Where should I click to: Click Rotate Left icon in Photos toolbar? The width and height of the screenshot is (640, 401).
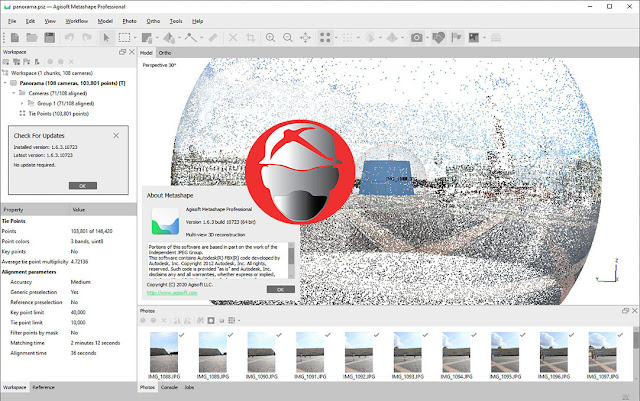pos(177,321)
